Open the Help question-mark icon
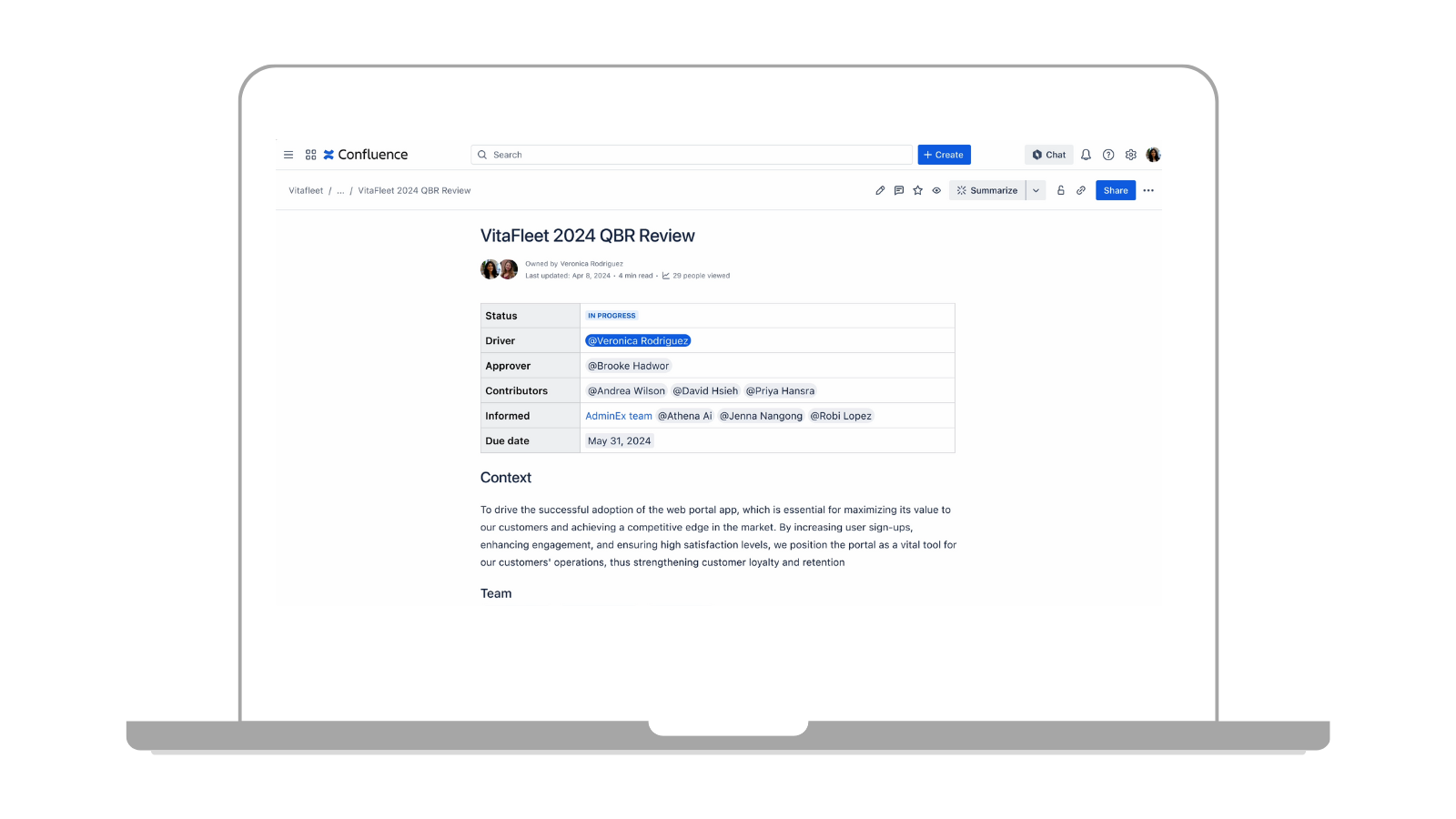Screen dimensions: 1456x819 click(x=1108, y=155)
